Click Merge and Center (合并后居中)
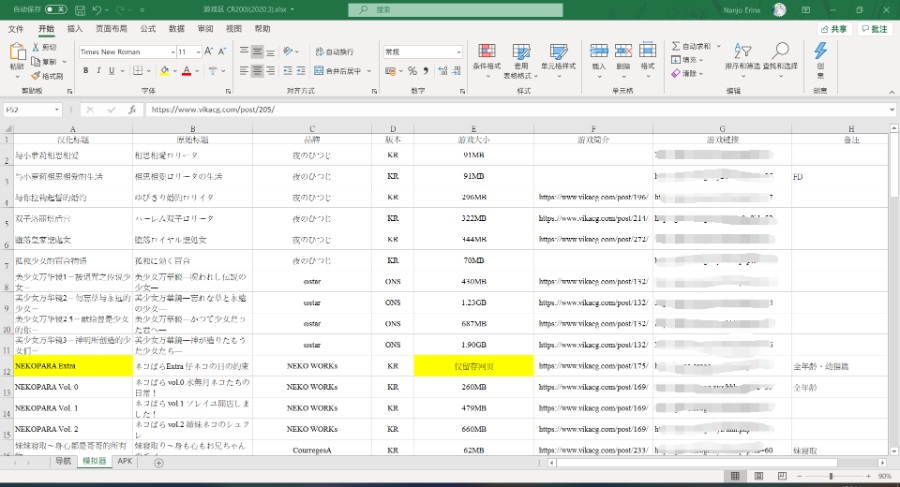The image size is (900, 487). [338, 71]
